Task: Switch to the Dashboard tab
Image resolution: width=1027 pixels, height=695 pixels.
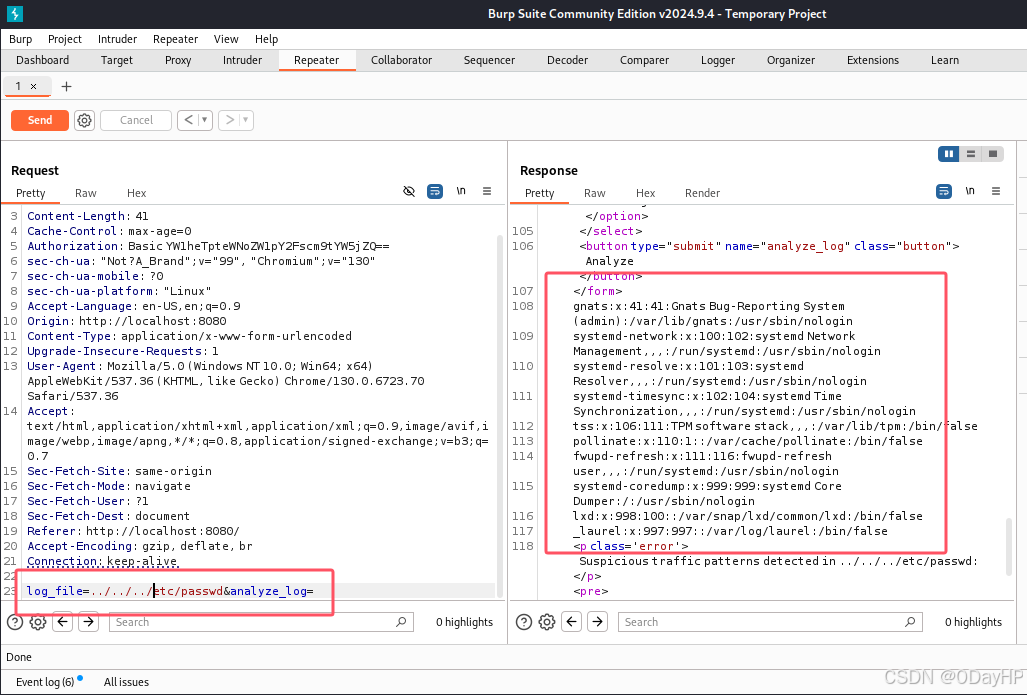Action: click(x=43, y=60)
